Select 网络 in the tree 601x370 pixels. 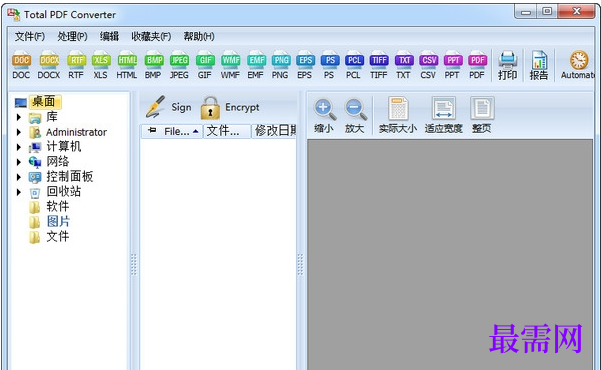click(58, 161)
